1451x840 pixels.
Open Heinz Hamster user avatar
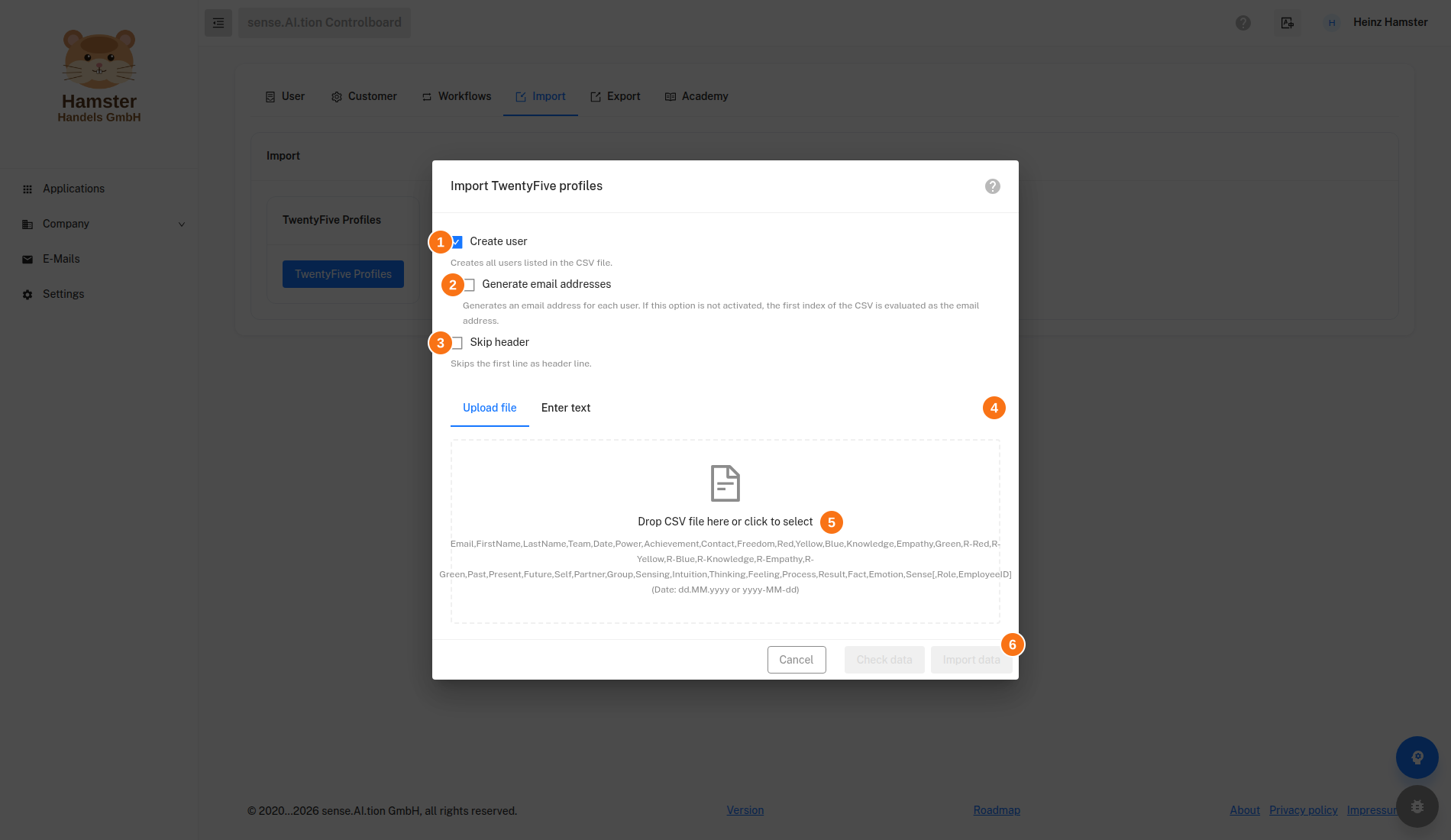point(1332,23)
